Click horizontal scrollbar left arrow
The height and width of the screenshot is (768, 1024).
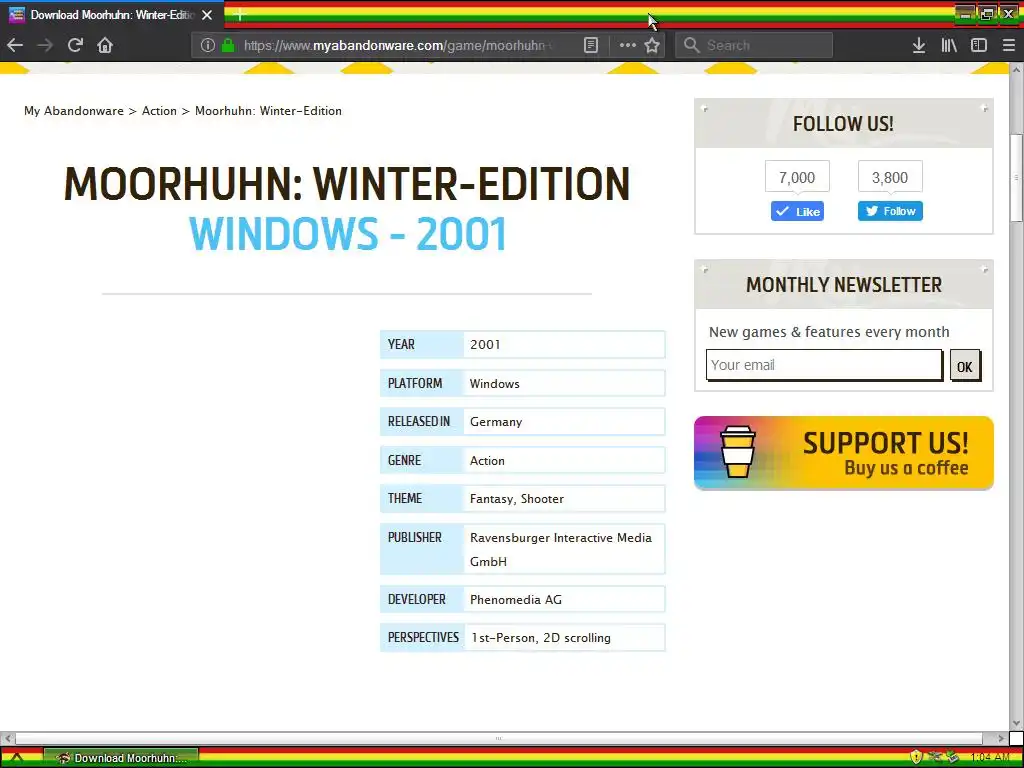point(7,739)
